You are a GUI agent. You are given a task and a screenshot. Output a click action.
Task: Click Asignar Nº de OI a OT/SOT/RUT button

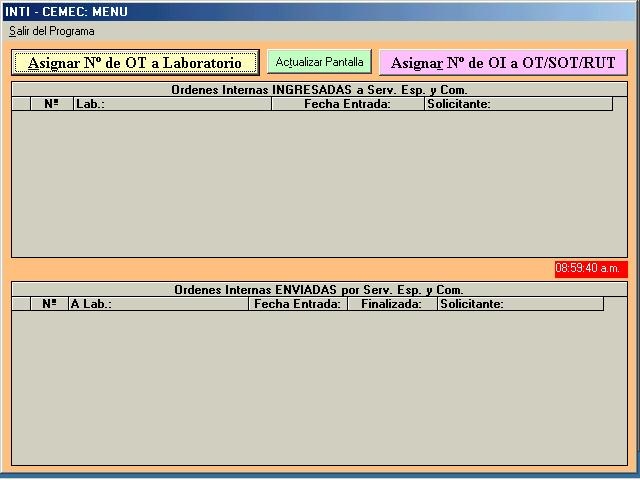pos(503,62)
